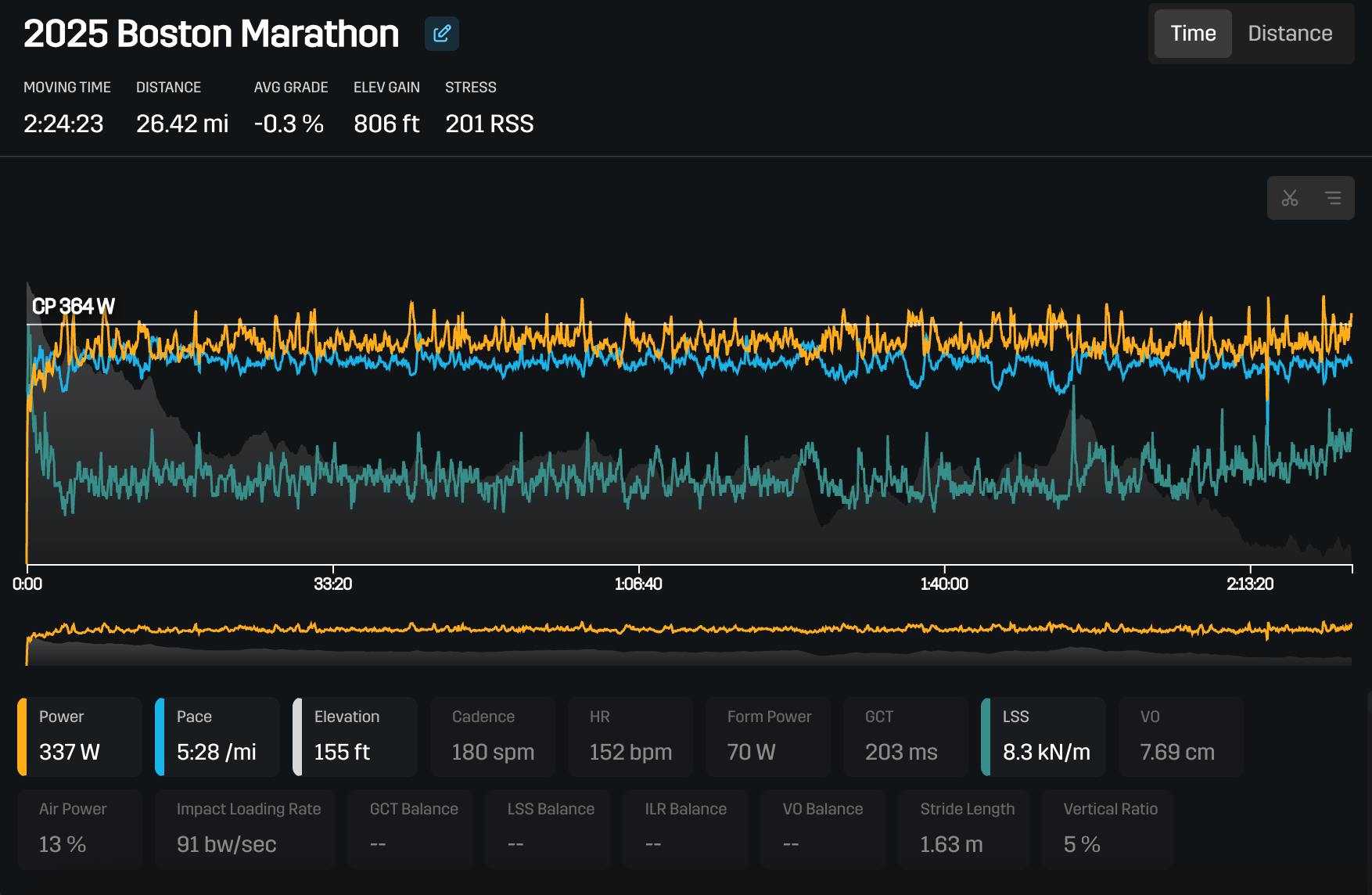Viewport: 1372px width, 895px height.
Task: Enable the Cadence 180 spm metric
Action: click(x=493, y=737)
